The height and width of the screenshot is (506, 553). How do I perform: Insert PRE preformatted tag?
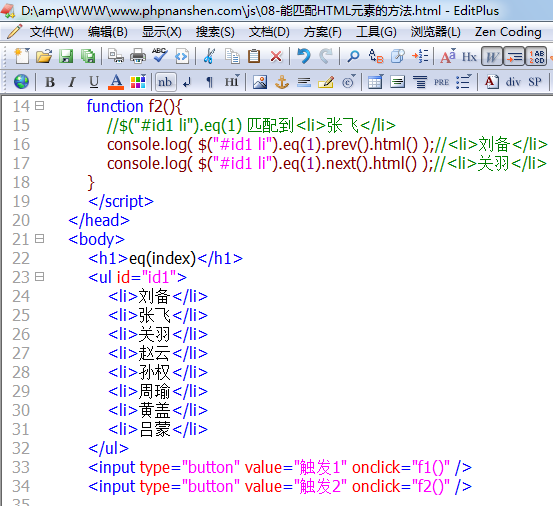[442, 82]
